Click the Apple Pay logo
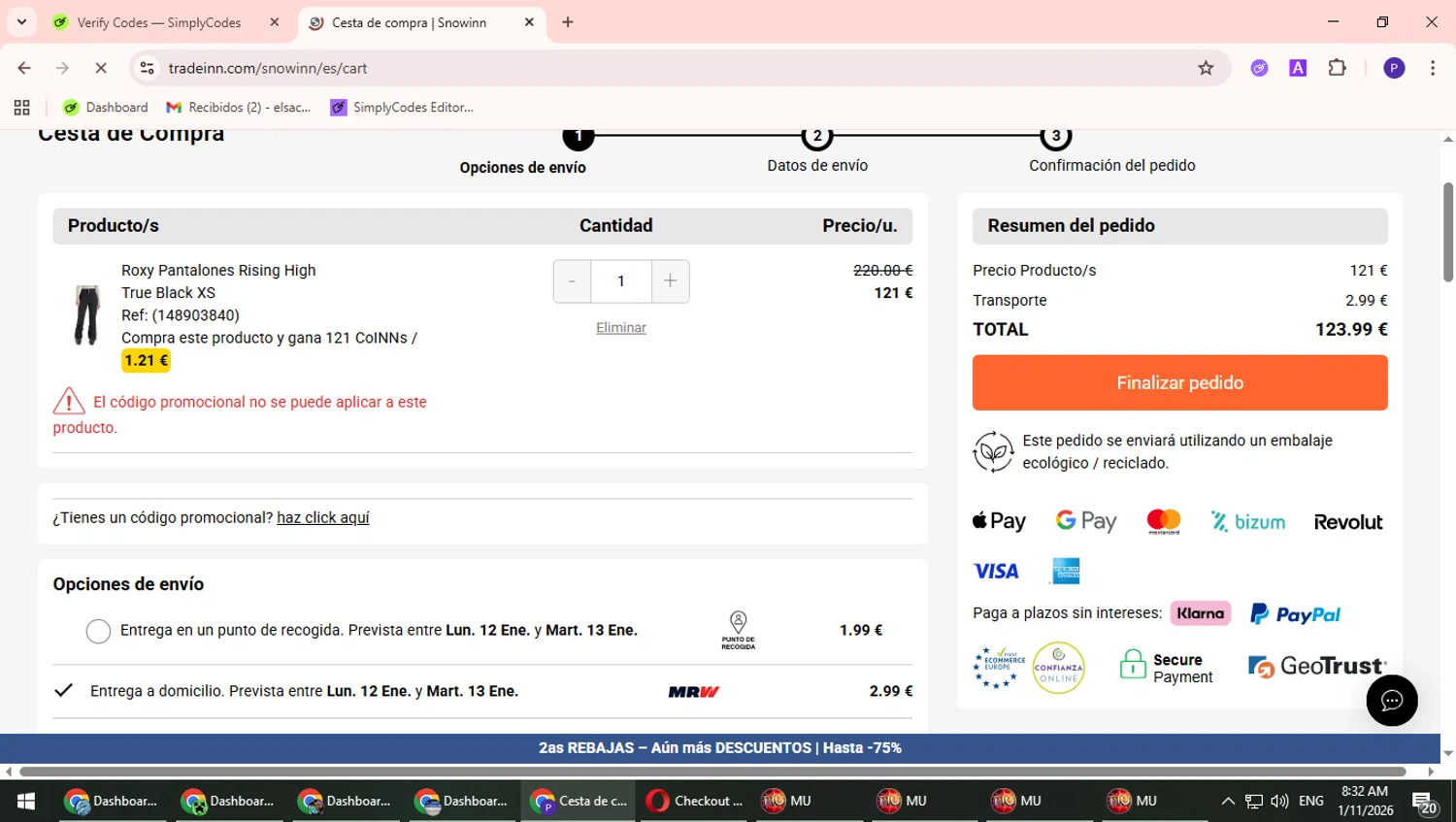The height and width of the screenshot is (822, 1456). click(x=1000, y=522)
